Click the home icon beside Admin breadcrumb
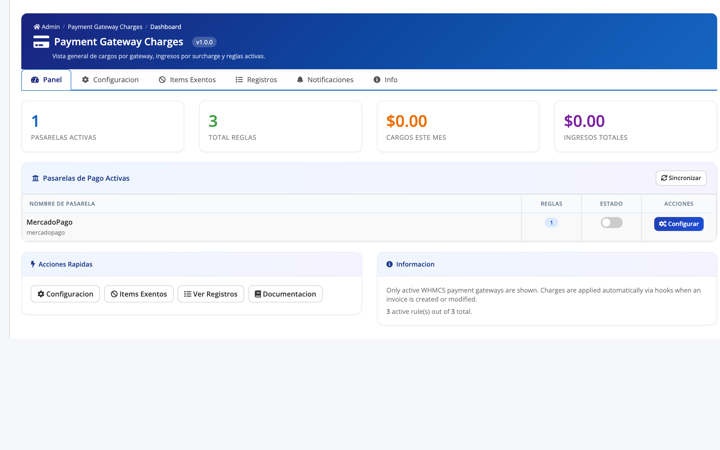Screen dimensions: 720x450 [36, 27]
